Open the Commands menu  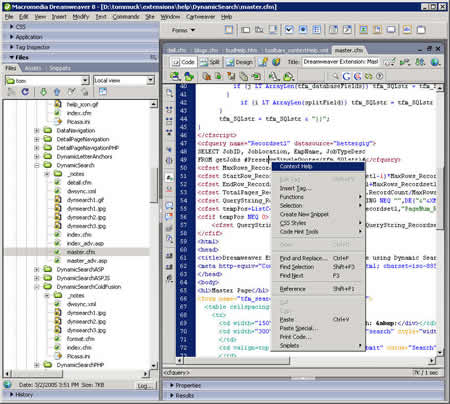pos(126,16)
